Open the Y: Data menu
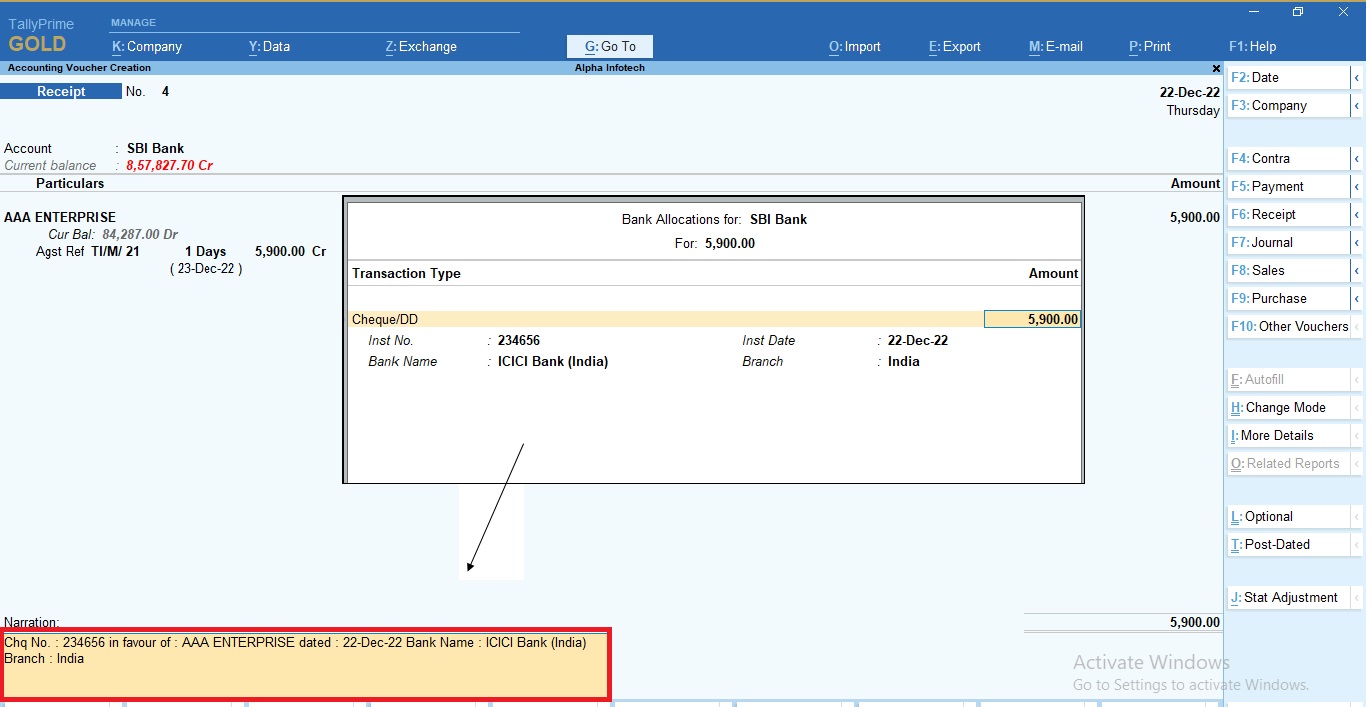This screenshot has width=1366, height=707. pyautogui.click(x=269, y=46)
